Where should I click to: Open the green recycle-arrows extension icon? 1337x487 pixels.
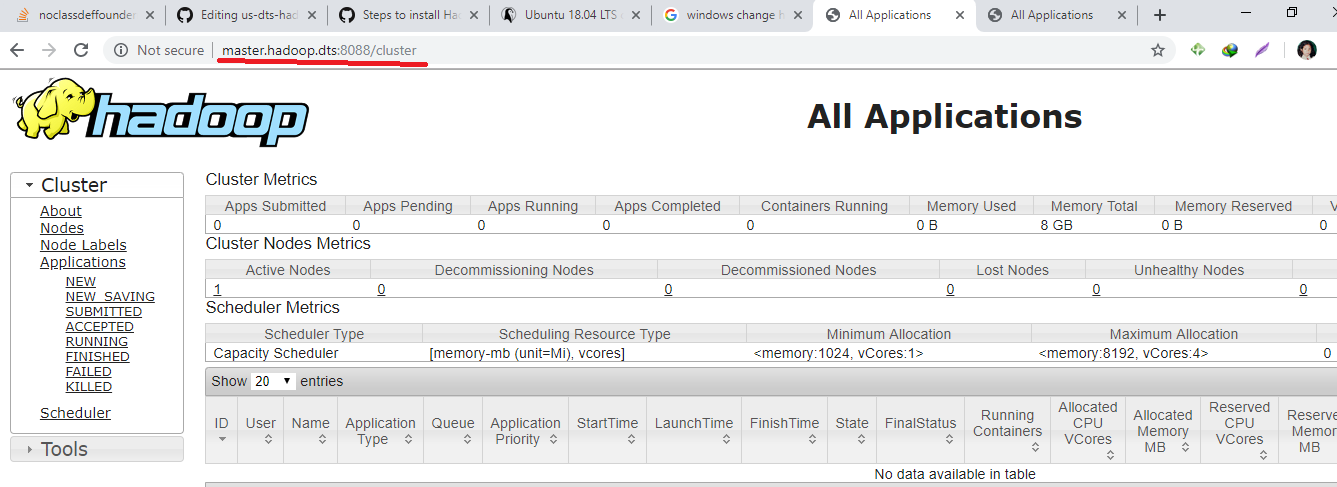pyautogui.click(x=1198, y=50)
